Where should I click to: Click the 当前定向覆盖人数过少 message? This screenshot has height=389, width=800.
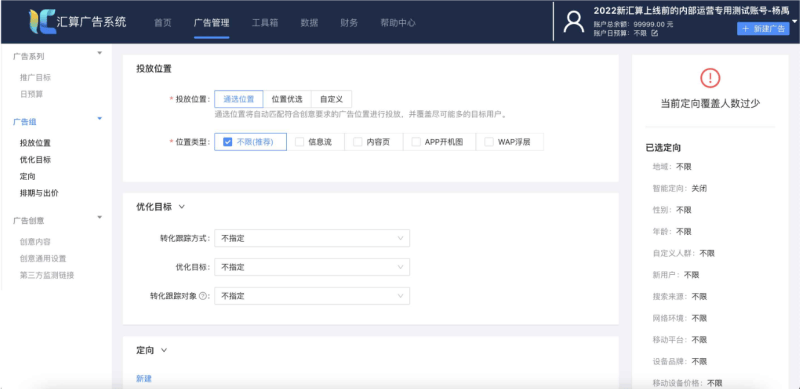(710, 103)
